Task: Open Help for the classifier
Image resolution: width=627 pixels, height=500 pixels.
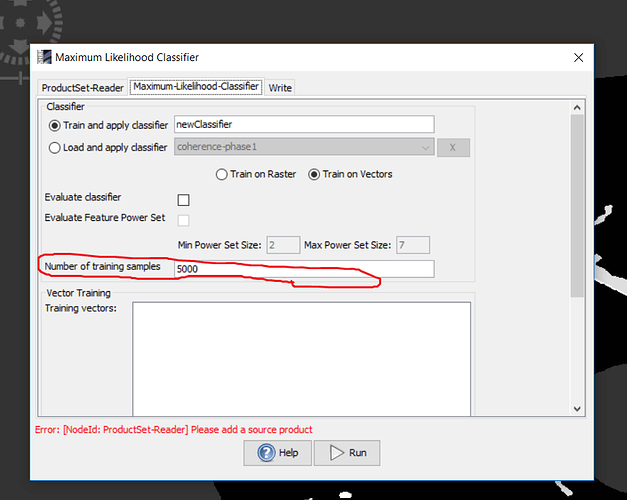Action: 278,453
